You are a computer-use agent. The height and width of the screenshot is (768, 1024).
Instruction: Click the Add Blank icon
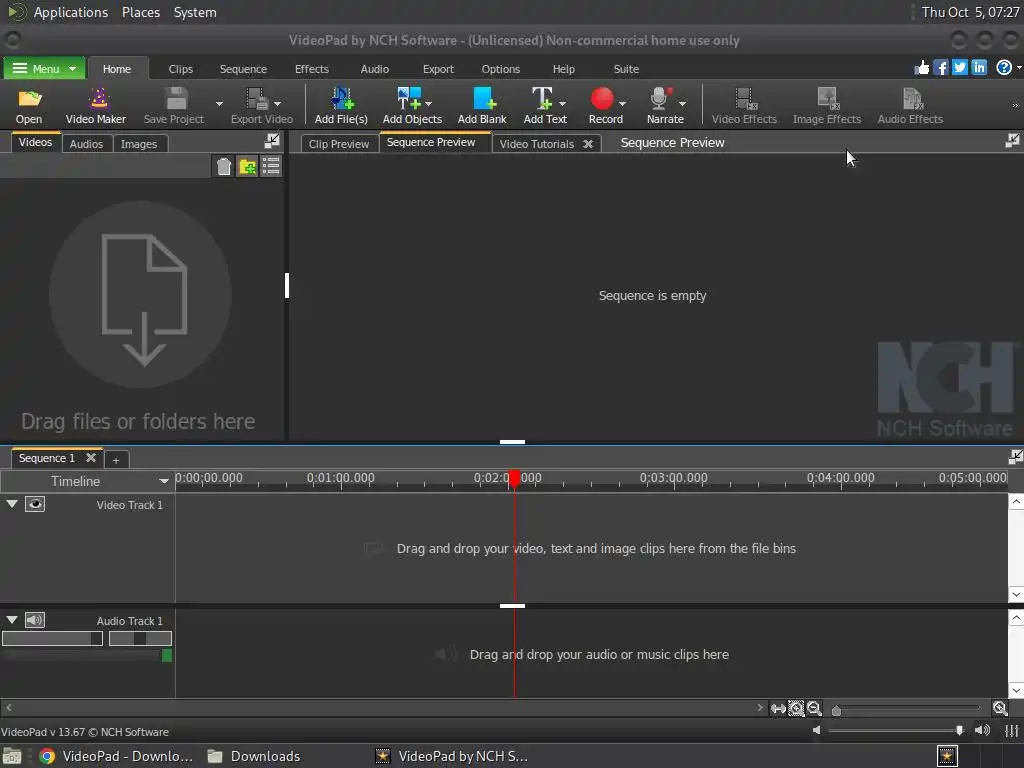tap(484, 99)
